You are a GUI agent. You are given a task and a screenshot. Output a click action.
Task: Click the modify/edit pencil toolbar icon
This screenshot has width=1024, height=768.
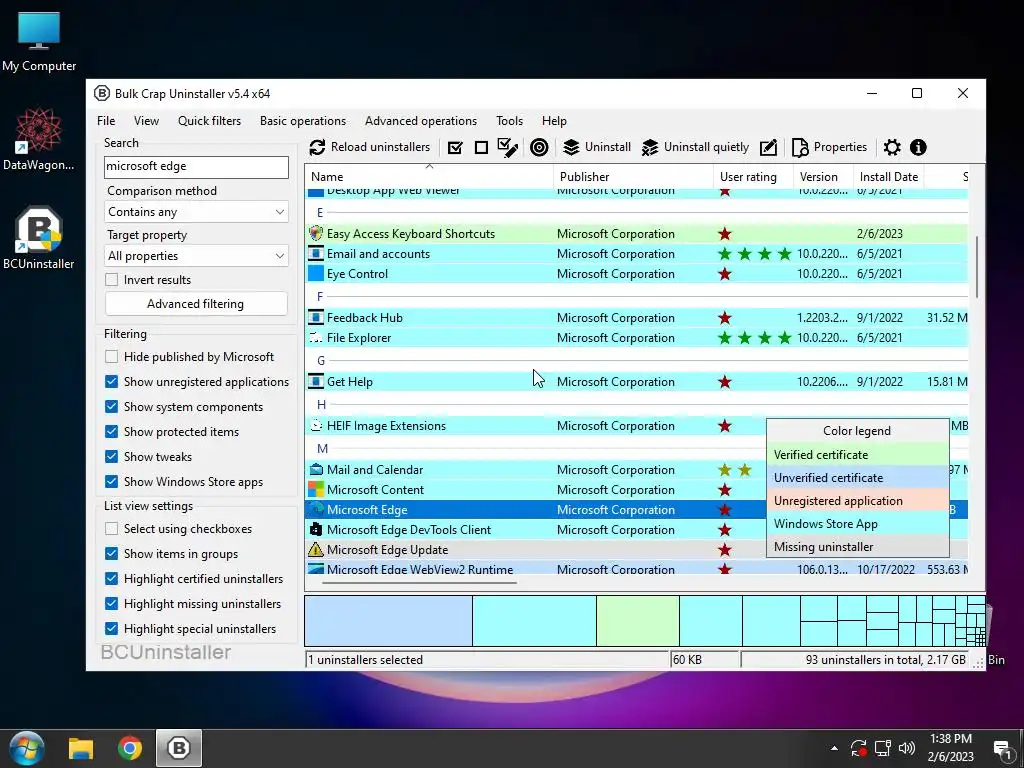point(769,148)
